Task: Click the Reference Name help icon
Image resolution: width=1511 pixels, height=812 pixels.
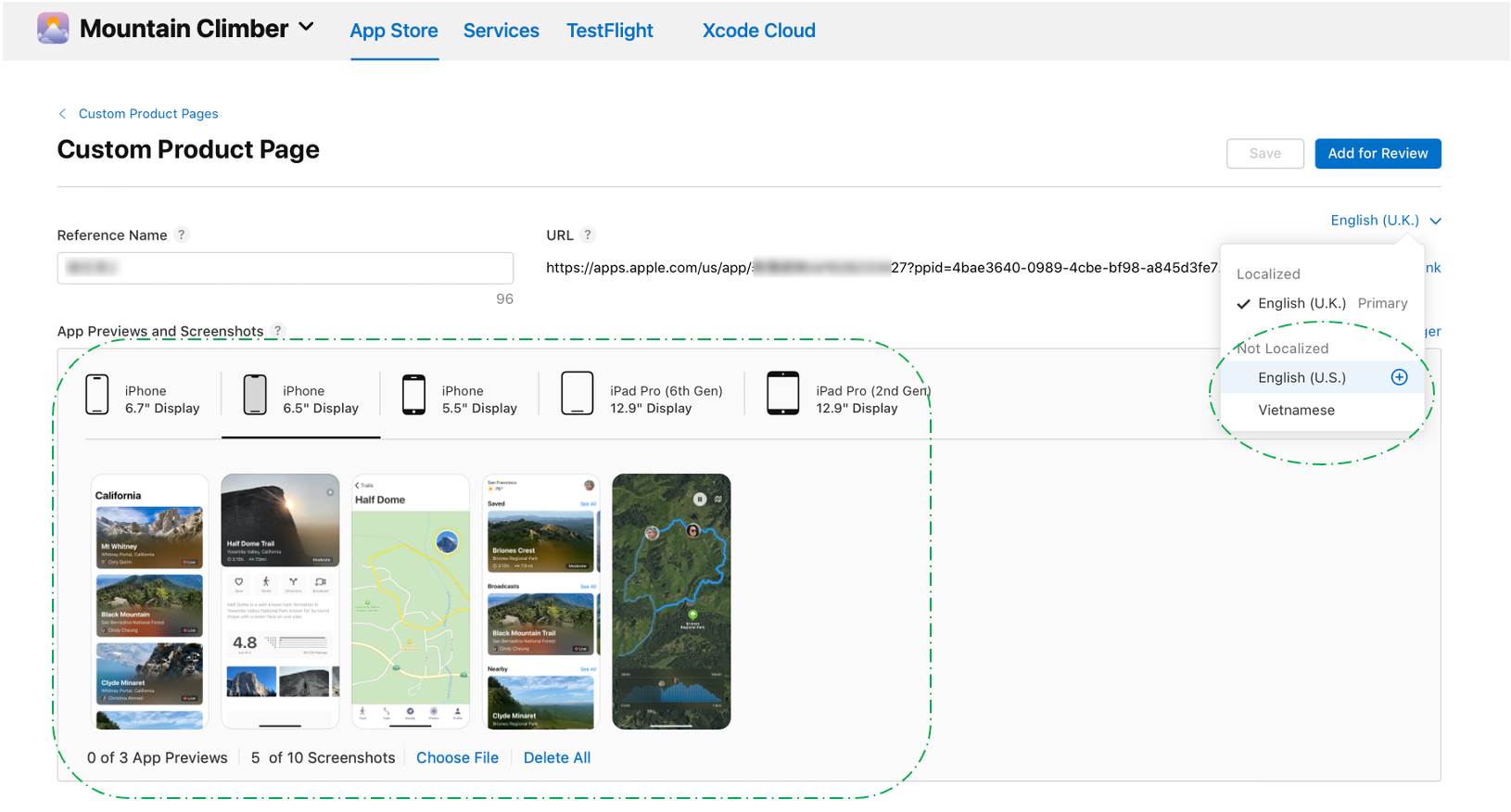Action: pos(182,235)
